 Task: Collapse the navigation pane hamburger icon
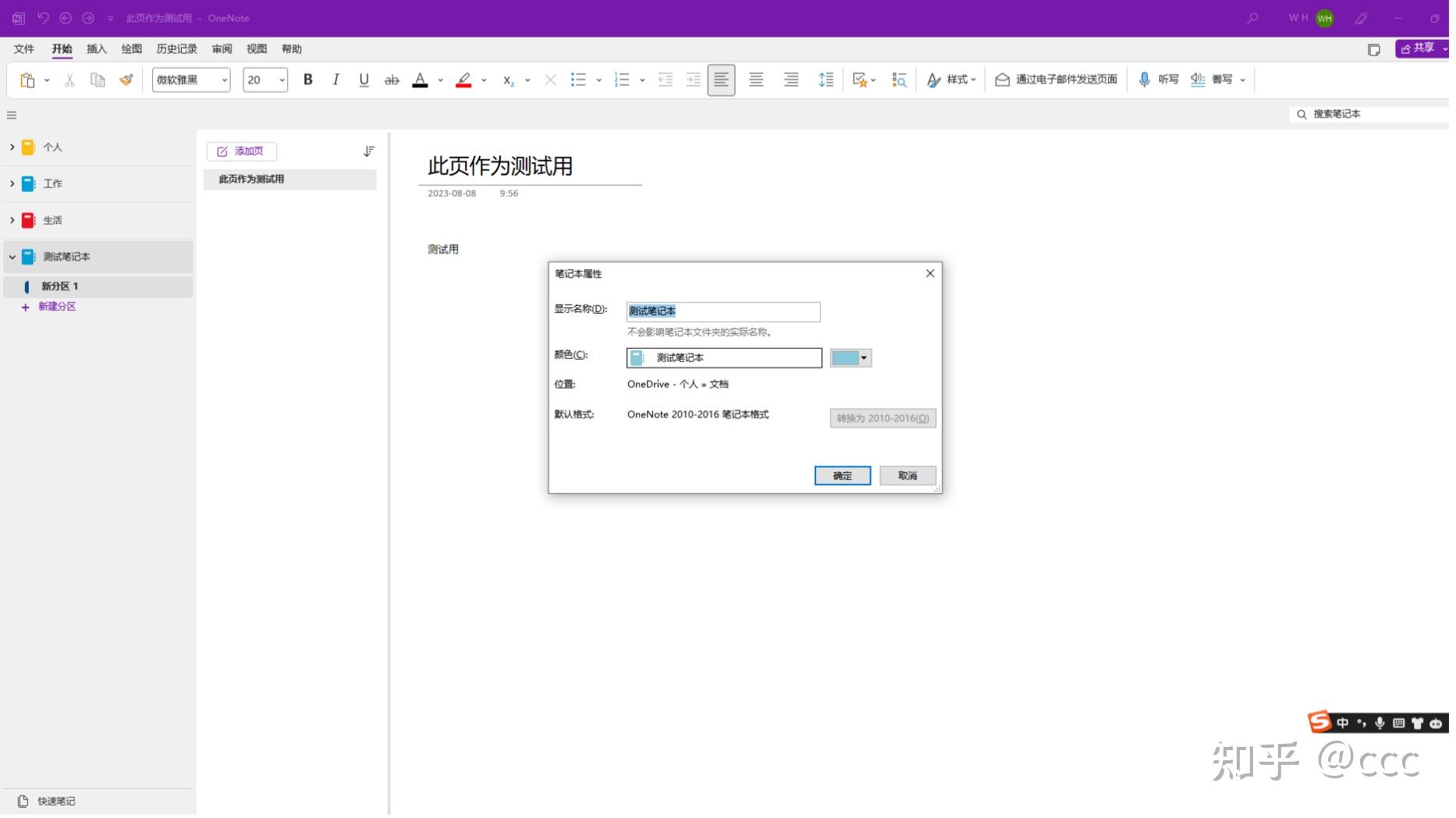[x=12, y=115]
